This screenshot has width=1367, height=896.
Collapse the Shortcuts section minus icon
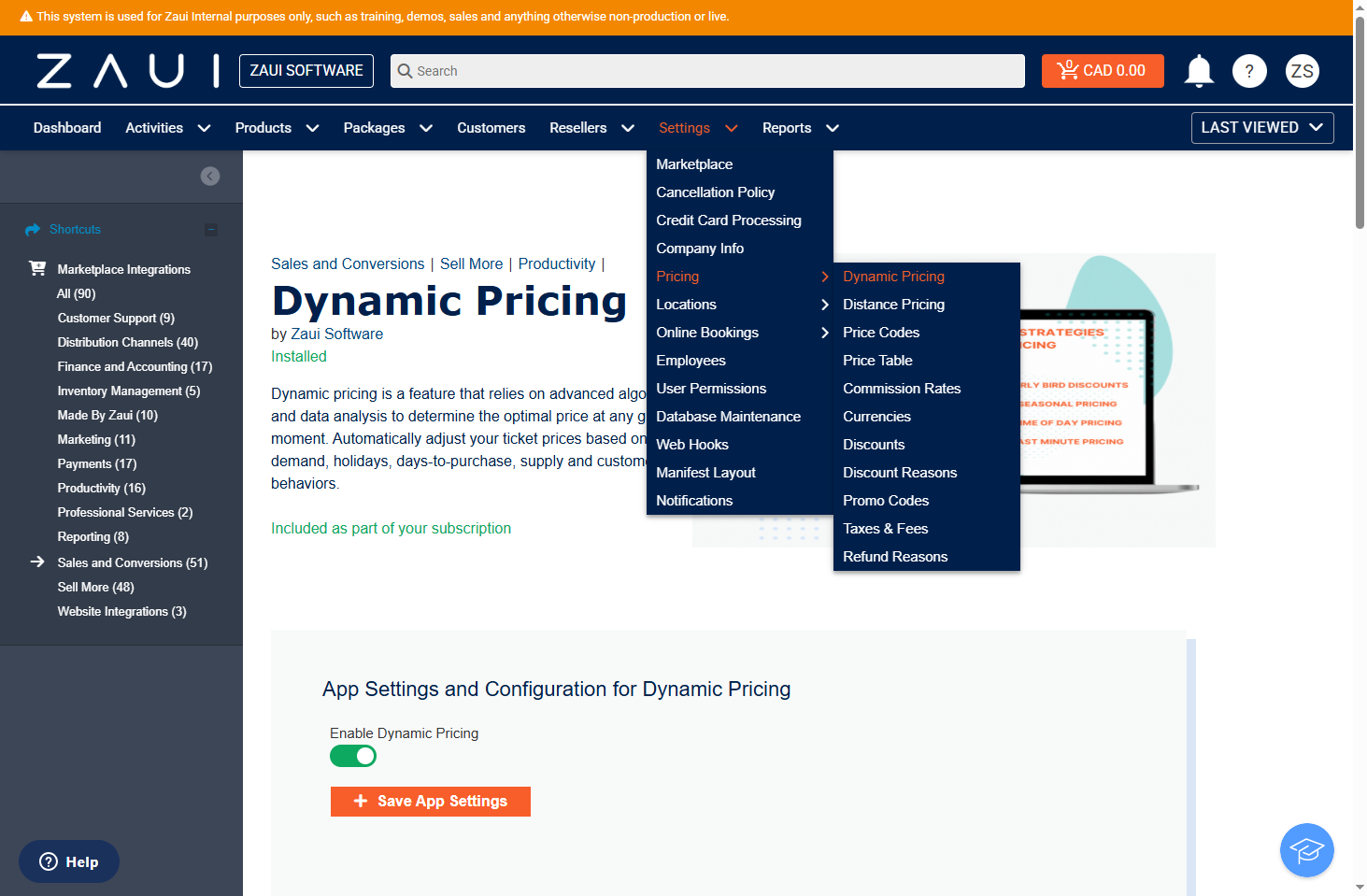tap(211, 230)
